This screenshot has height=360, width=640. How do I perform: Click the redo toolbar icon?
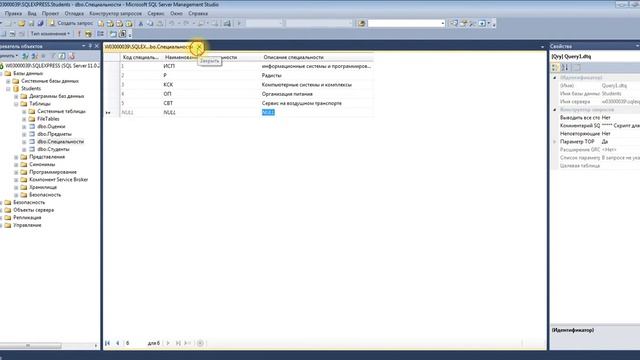[x=186, y=24]
